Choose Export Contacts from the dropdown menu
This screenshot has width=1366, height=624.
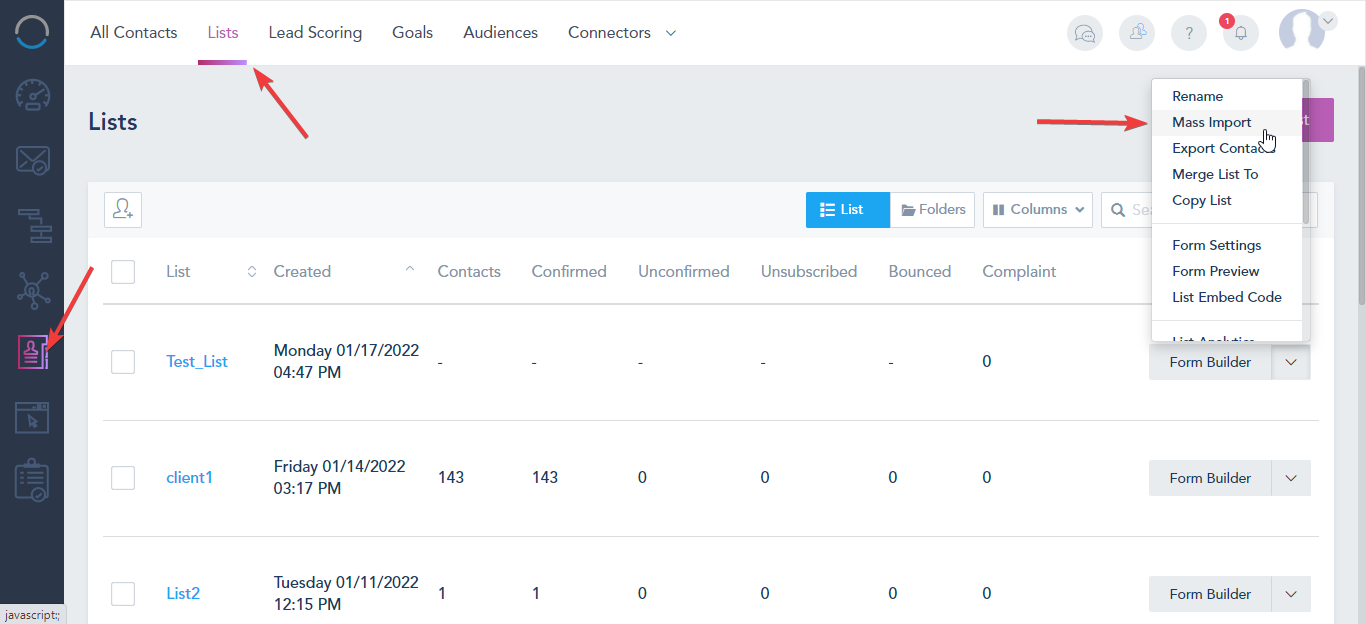[x=1227, y=148]
